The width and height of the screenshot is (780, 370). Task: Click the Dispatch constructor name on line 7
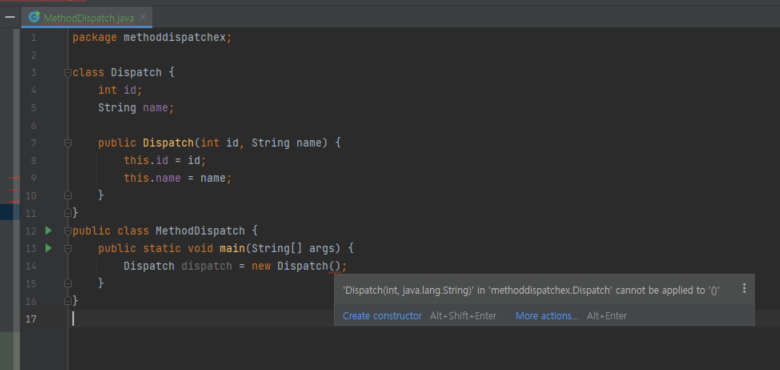tap(168, 143)
